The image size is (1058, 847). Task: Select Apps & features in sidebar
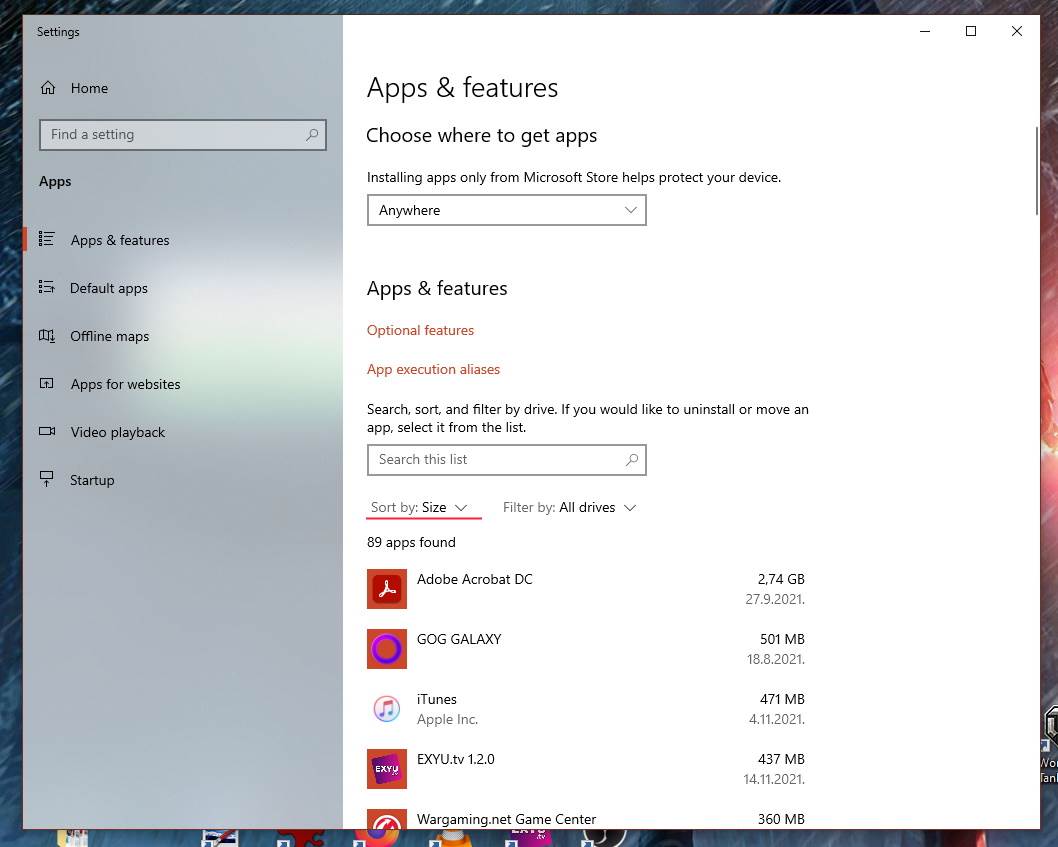[x=119, y=240]
